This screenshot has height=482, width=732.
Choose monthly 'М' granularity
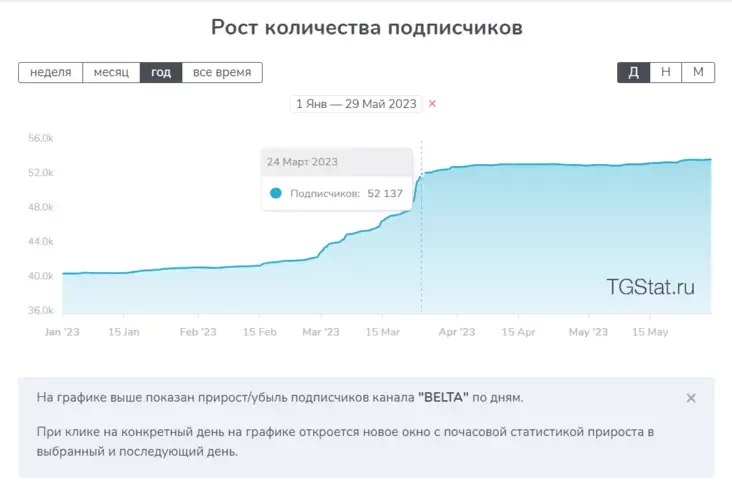[x=698, y=72]
